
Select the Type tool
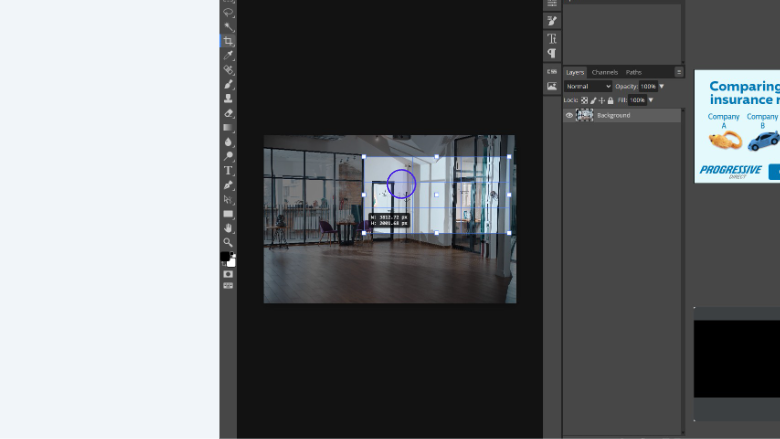(x=228, y=170)
